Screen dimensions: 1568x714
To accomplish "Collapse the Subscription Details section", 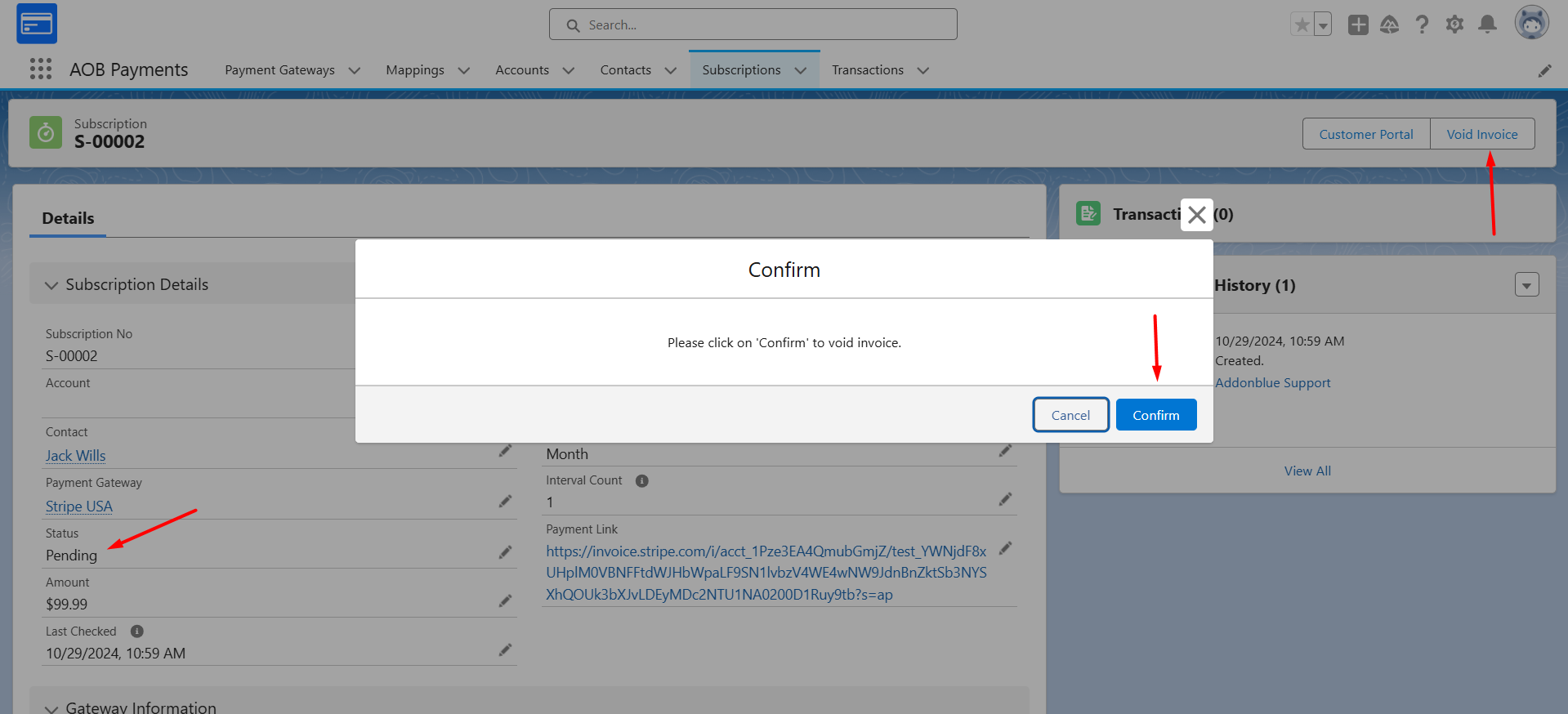I will pos(51,285).
